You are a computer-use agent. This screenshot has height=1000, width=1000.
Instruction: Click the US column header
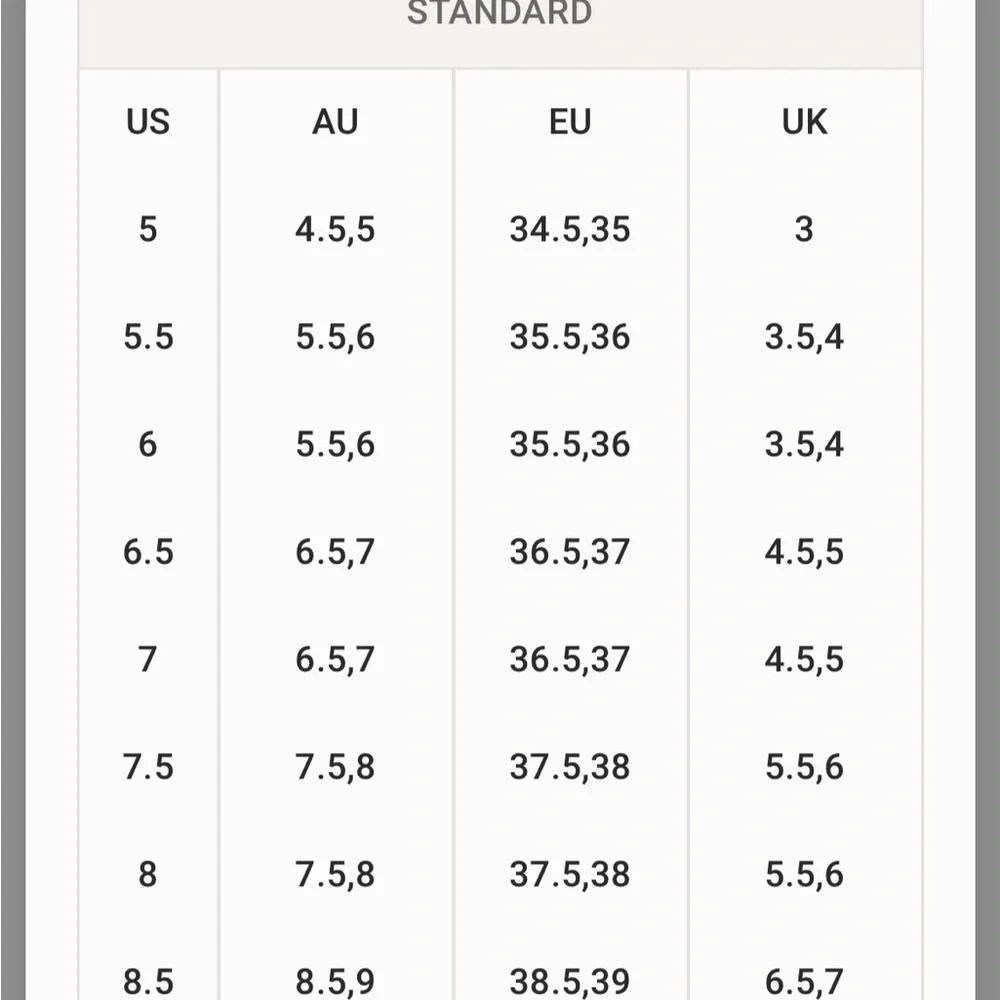148,121
